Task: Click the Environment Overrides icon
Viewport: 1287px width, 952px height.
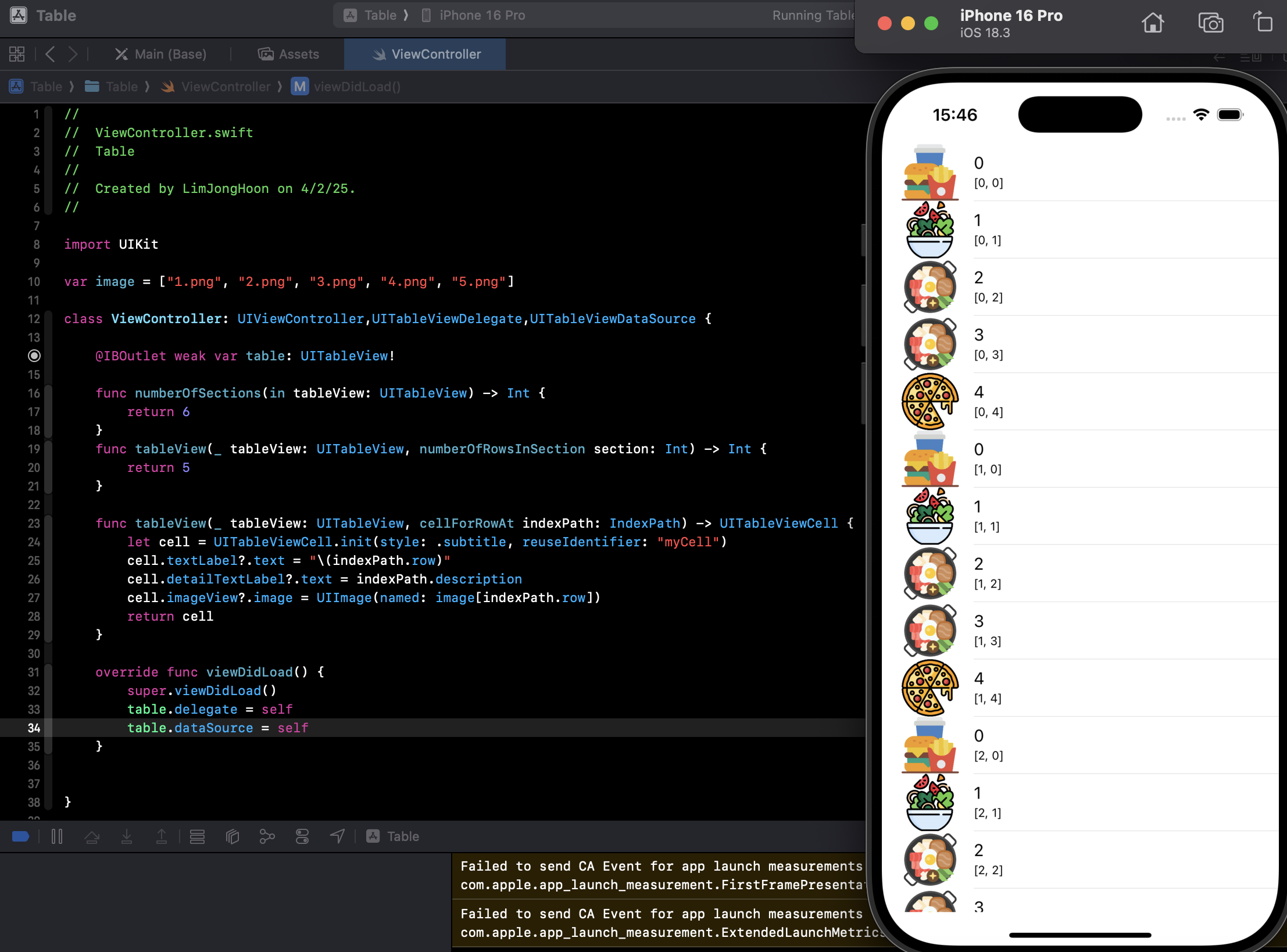Action: click(302, 836)
